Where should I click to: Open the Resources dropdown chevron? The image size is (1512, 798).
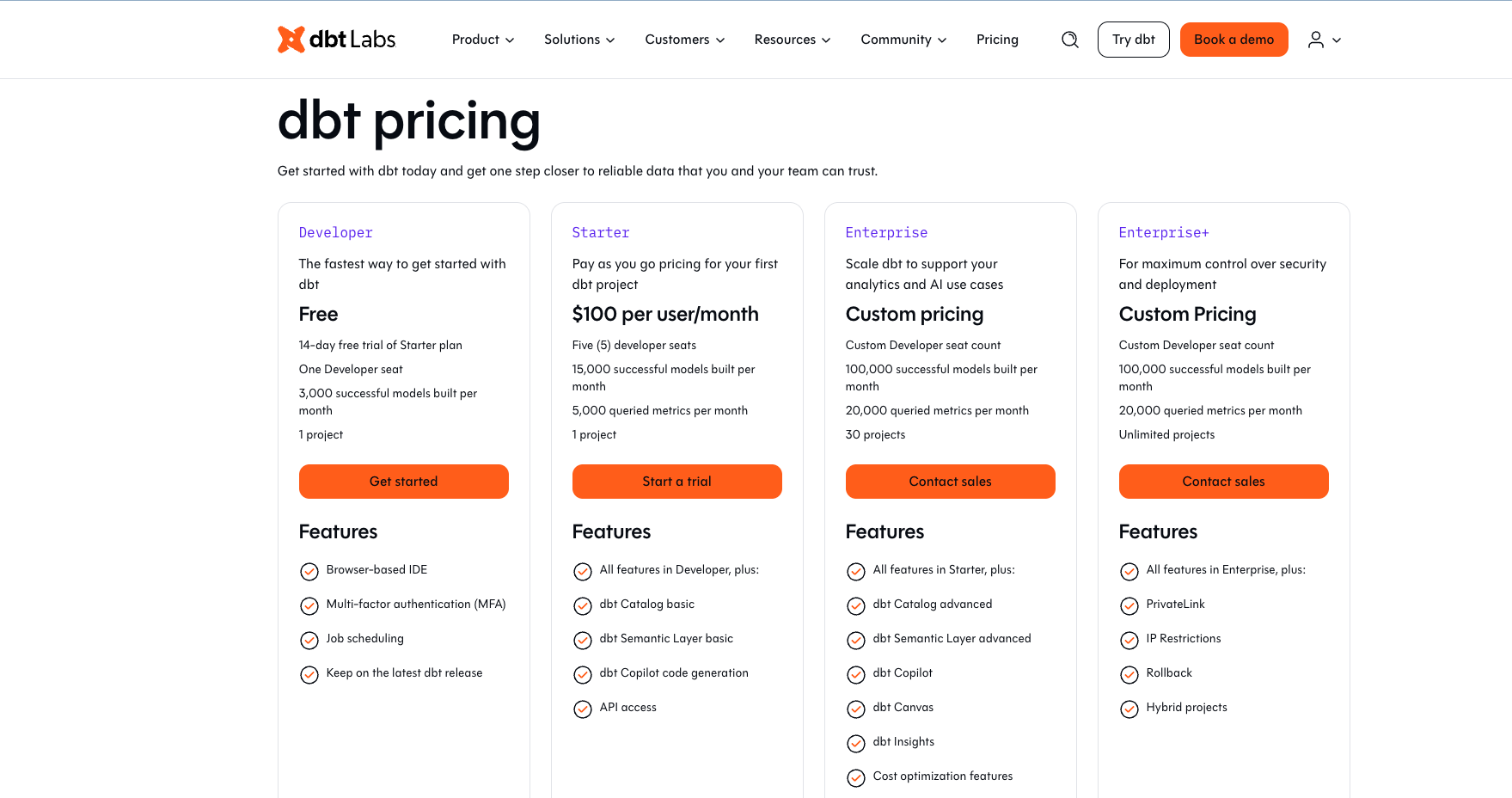pos(826,40)
